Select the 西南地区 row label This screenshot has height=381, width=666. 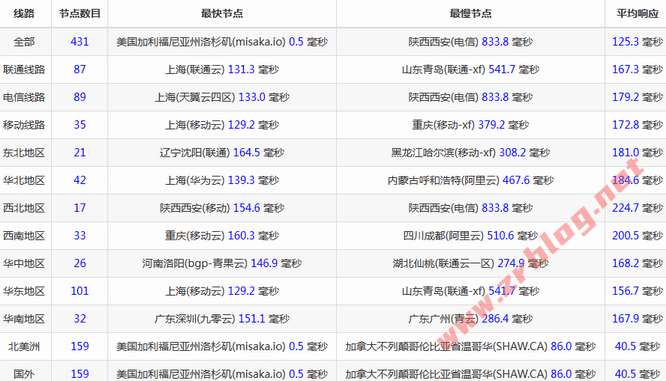[24, 235]
